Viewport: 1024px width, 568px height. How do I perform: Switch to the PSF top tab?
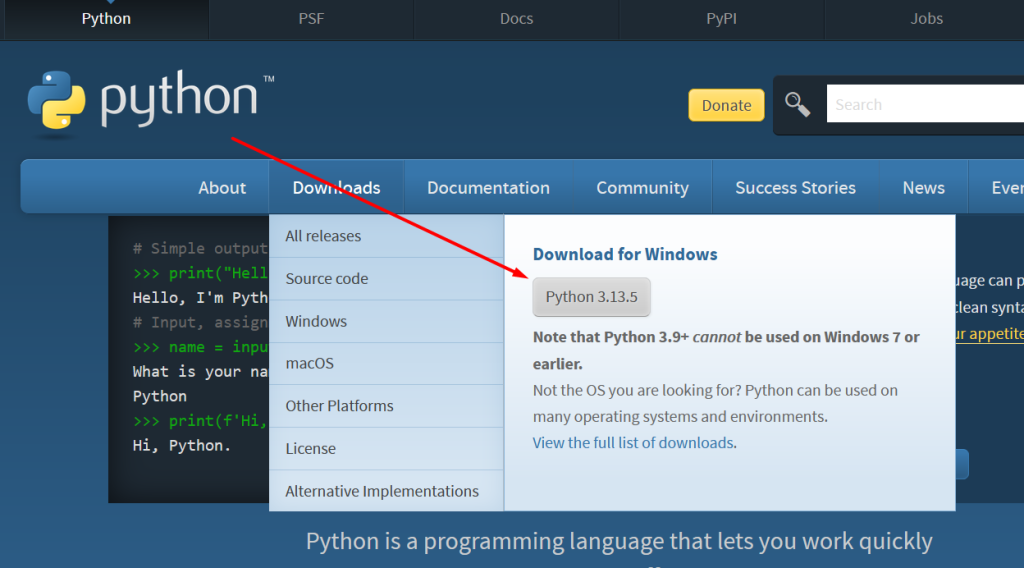tap(311, 19)
